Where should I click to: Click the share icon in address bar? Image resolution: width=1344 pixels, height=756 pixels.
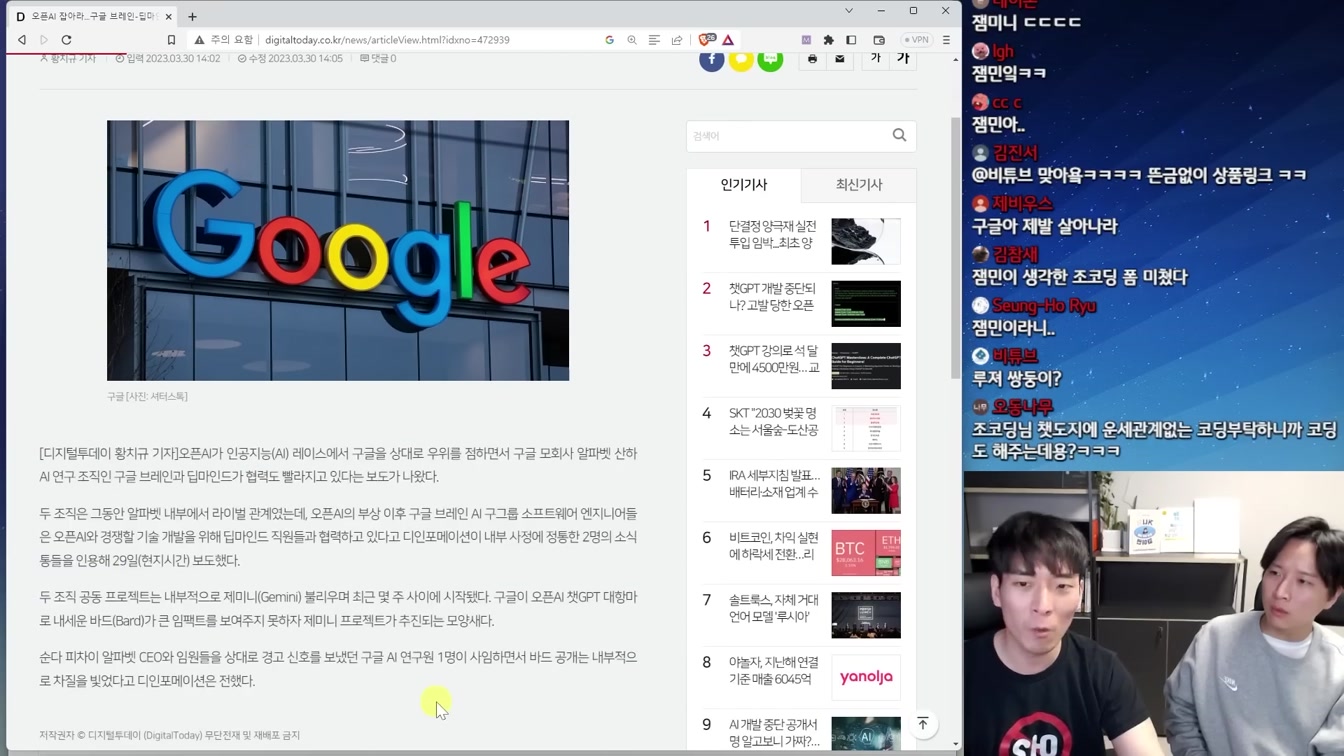[677, 40]
